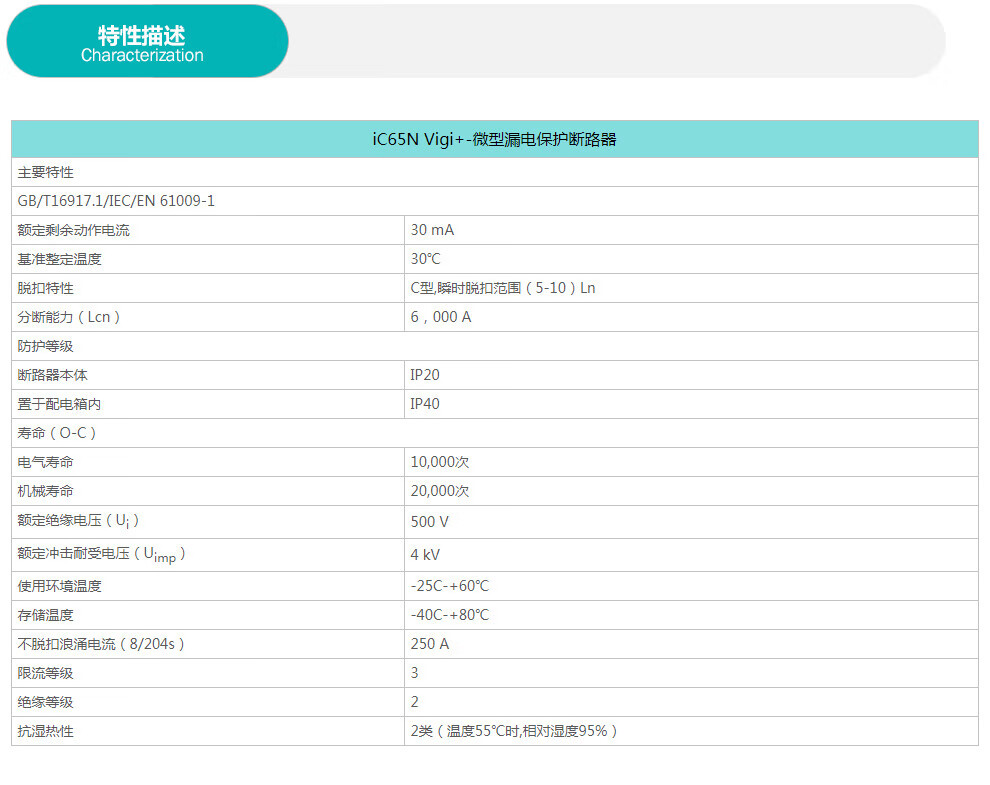Select the GB/T16917.1/IEC/EN 61009-1 standard text

click(x=116, y=201)
